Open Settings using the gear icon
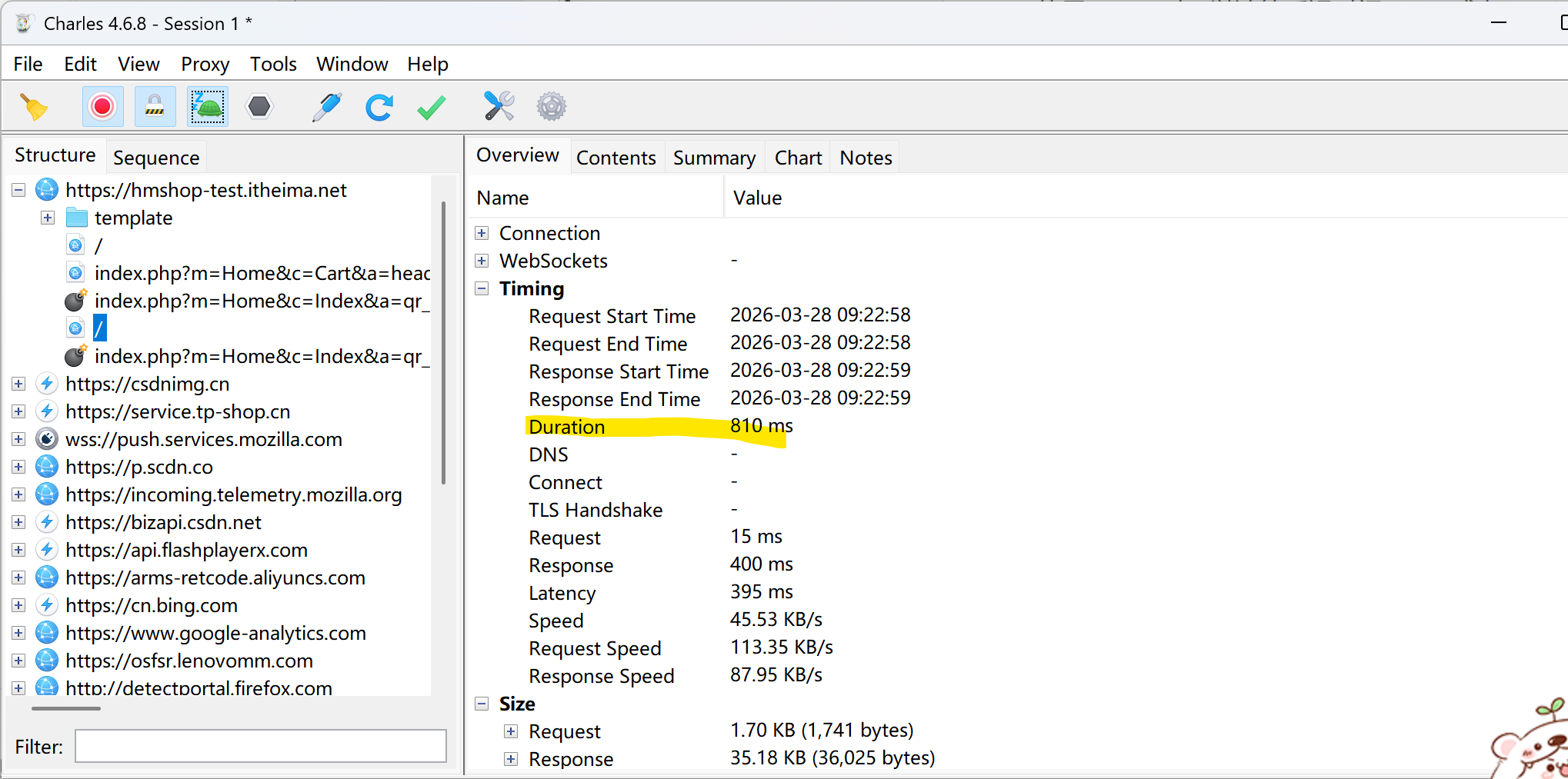1568x779 pixels. point(552,106)
